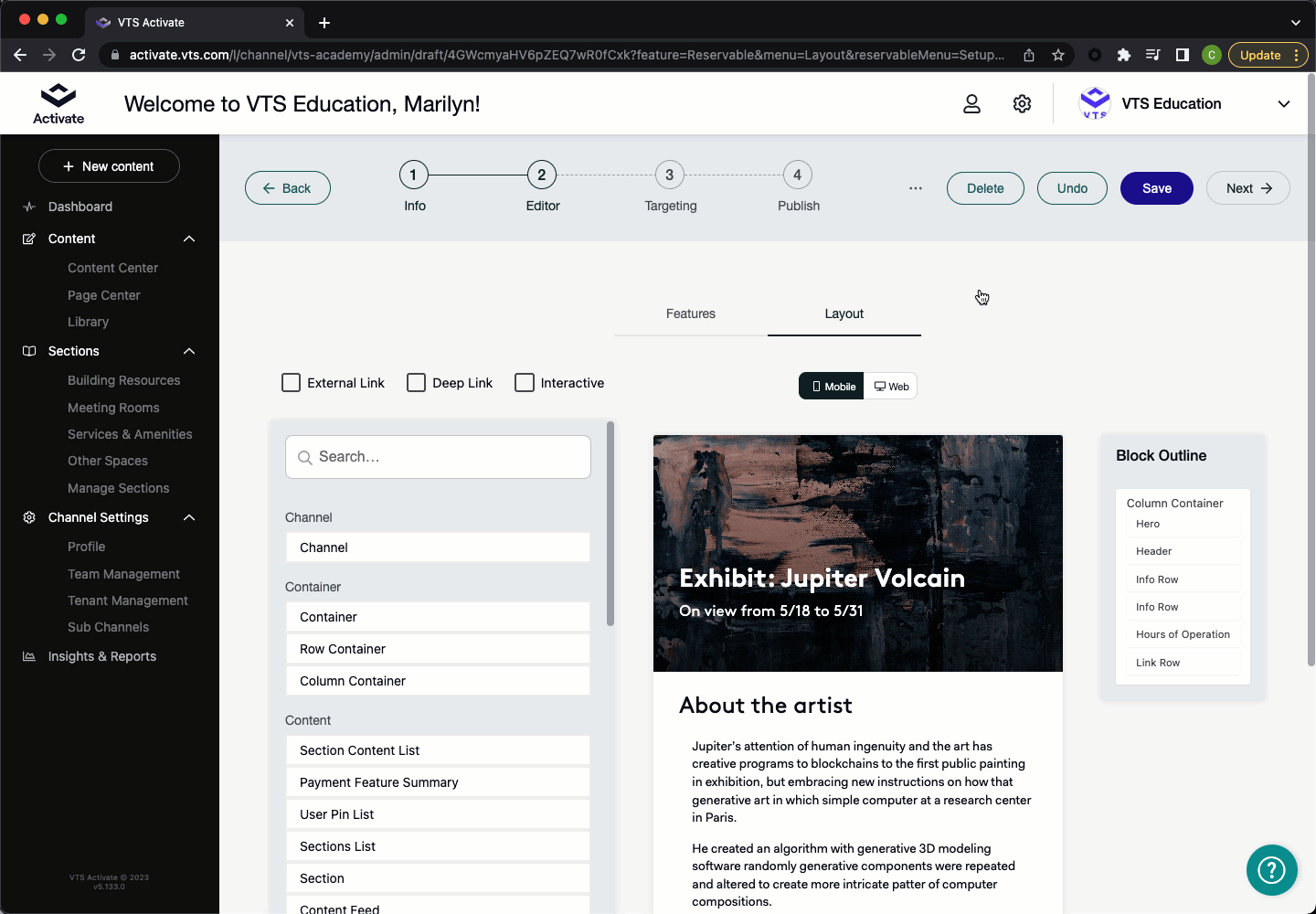Open the browser side panel icon
This screenshot has height=914, width=1316.
coord(1183,55)
